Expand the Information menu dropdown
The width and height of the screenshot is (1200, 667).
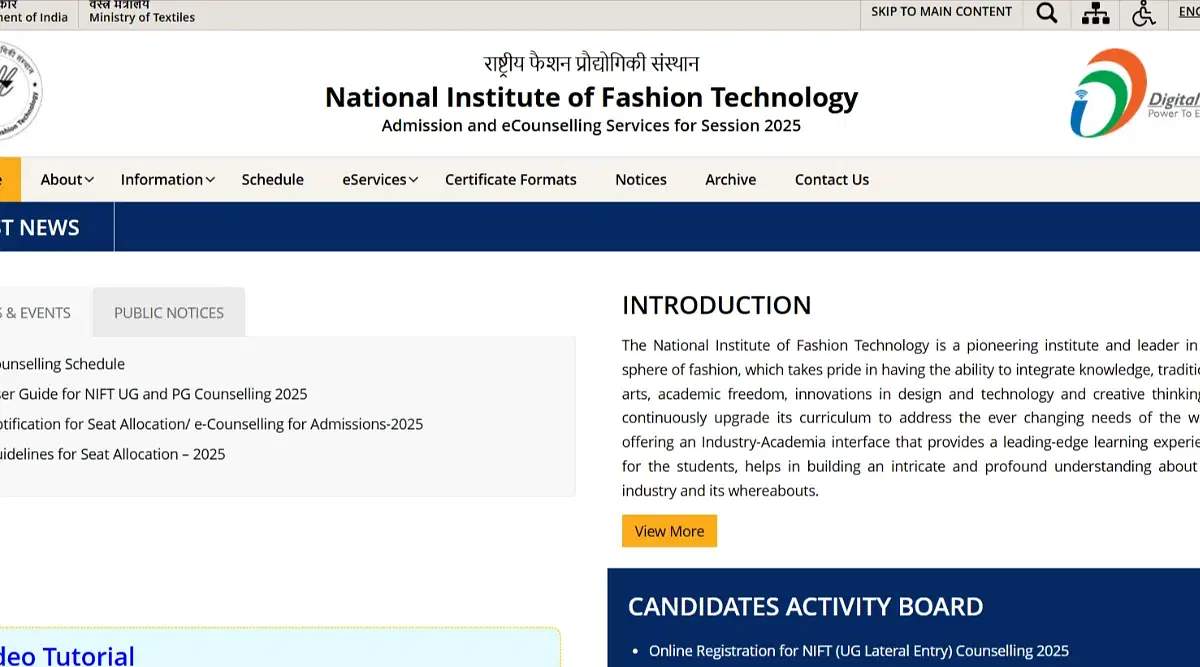coord(168,180)
